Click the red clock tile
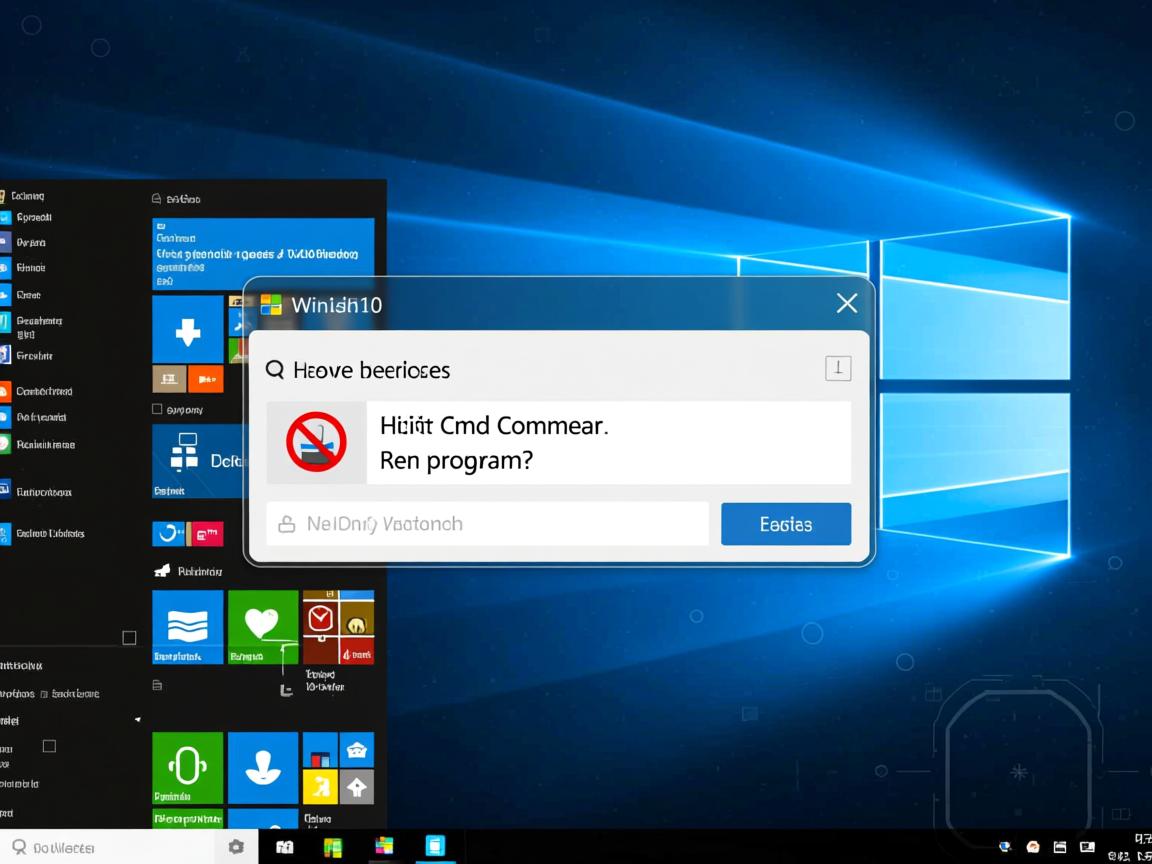Screen dimensions: 1152x864 point(320,620)
